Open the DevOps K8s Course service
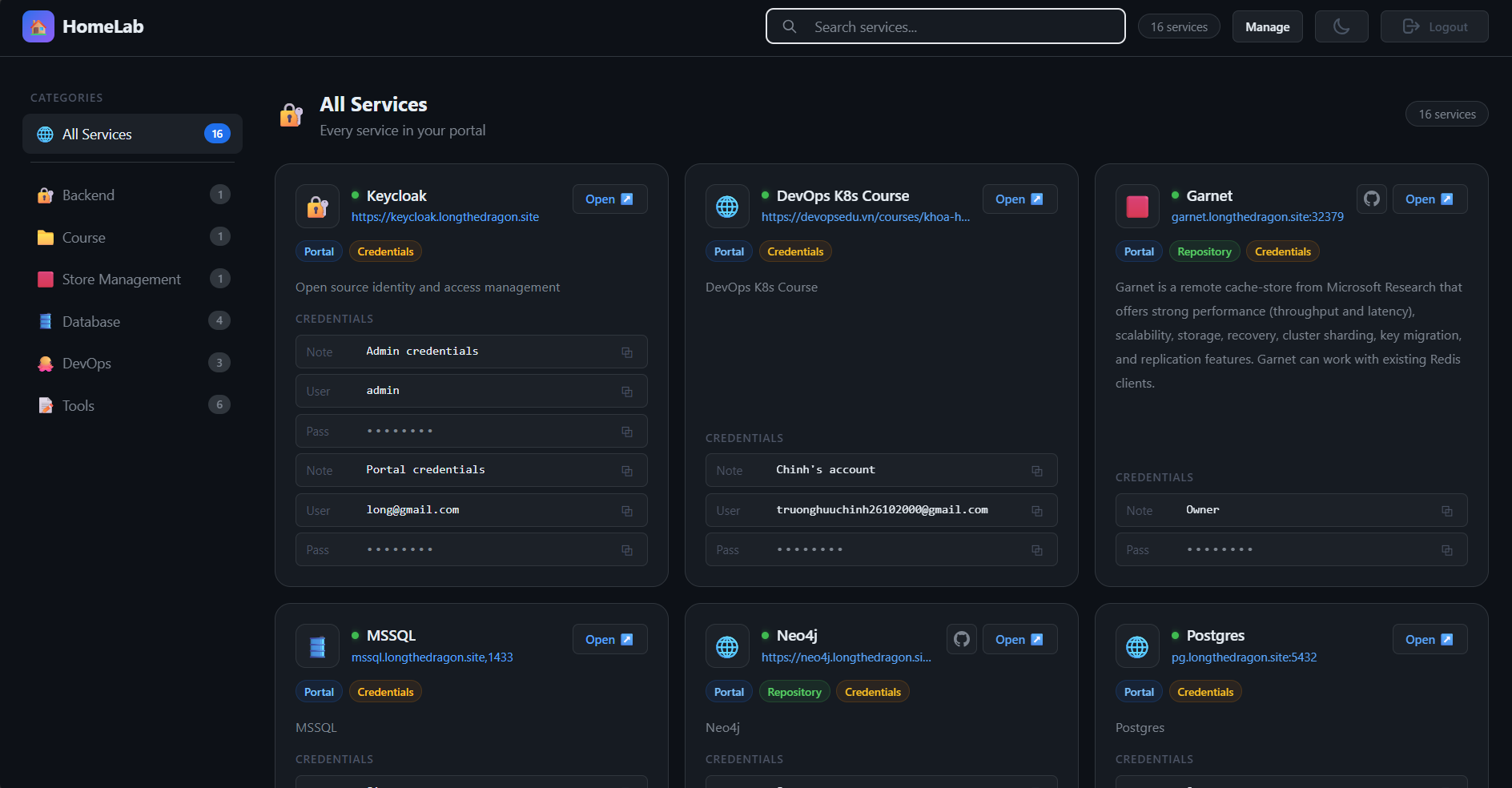 click(x=1019, y=199)
